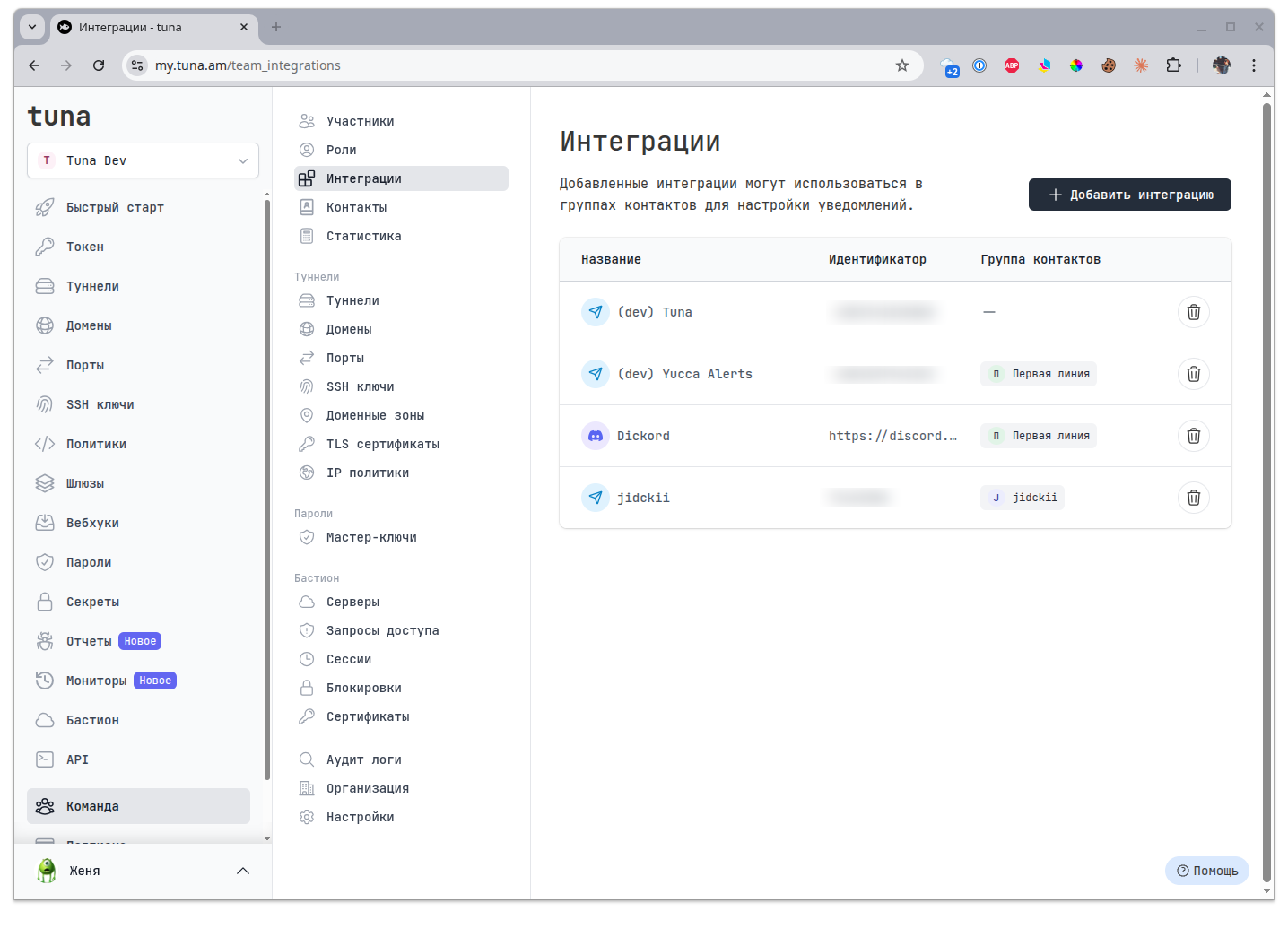Viewport: 1288px width, 928px height.
Task: Open the browser tab search dropdown
Action: coord(32,27)
